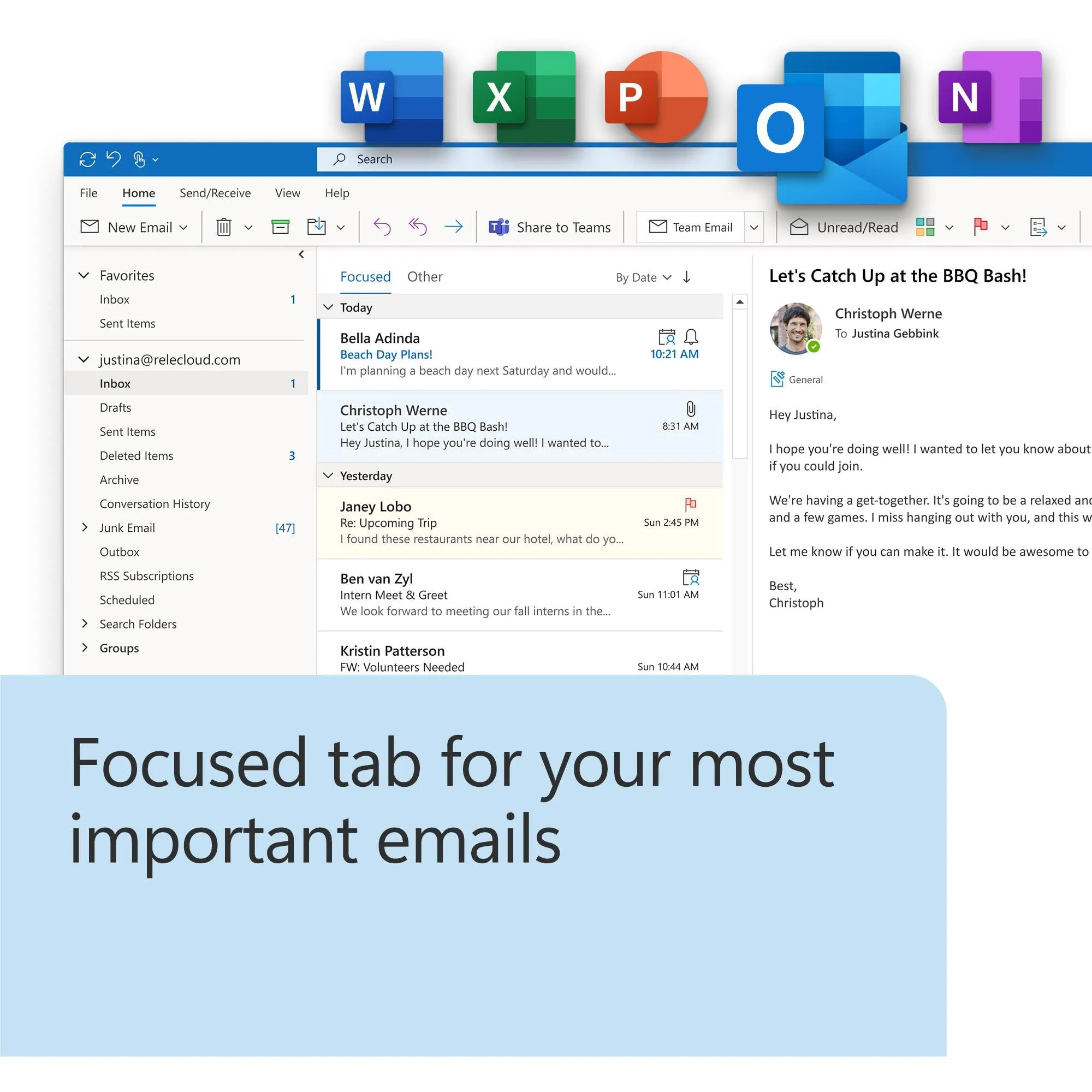1092x1092 pixels.
Task: Click the bell reminder icon on Bella Adinda email
Action: [691, 337]
